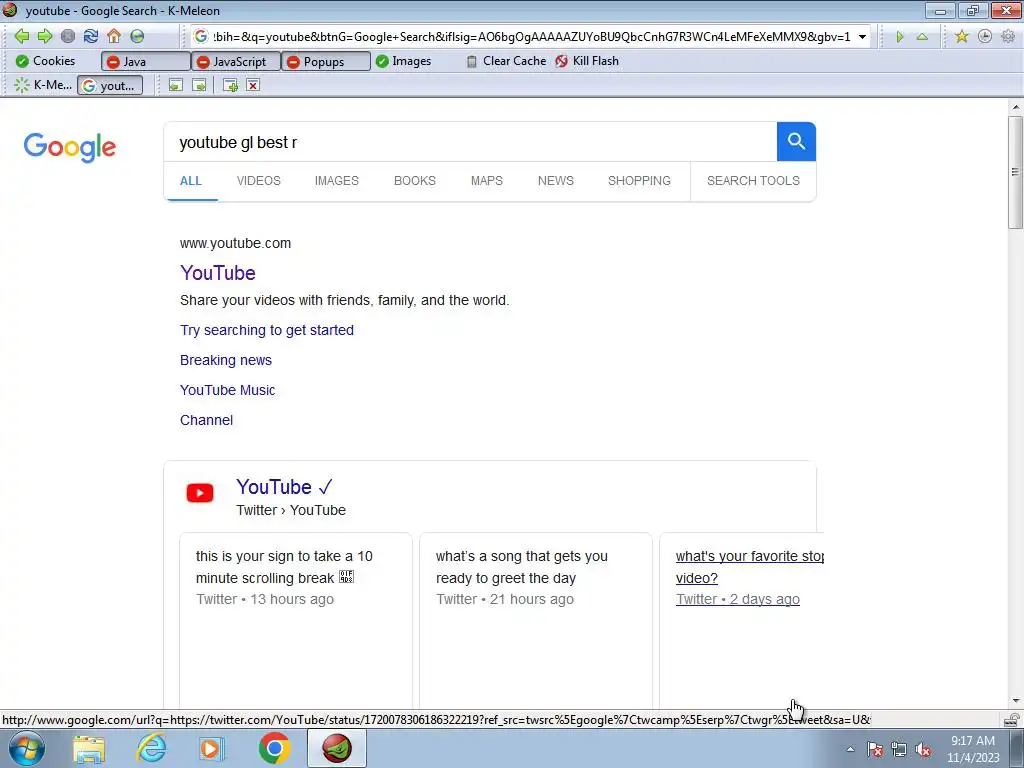This screenshot has height=768, width=1024.
Task: Go forward with the green forward arrow
Action: point(45,36)
